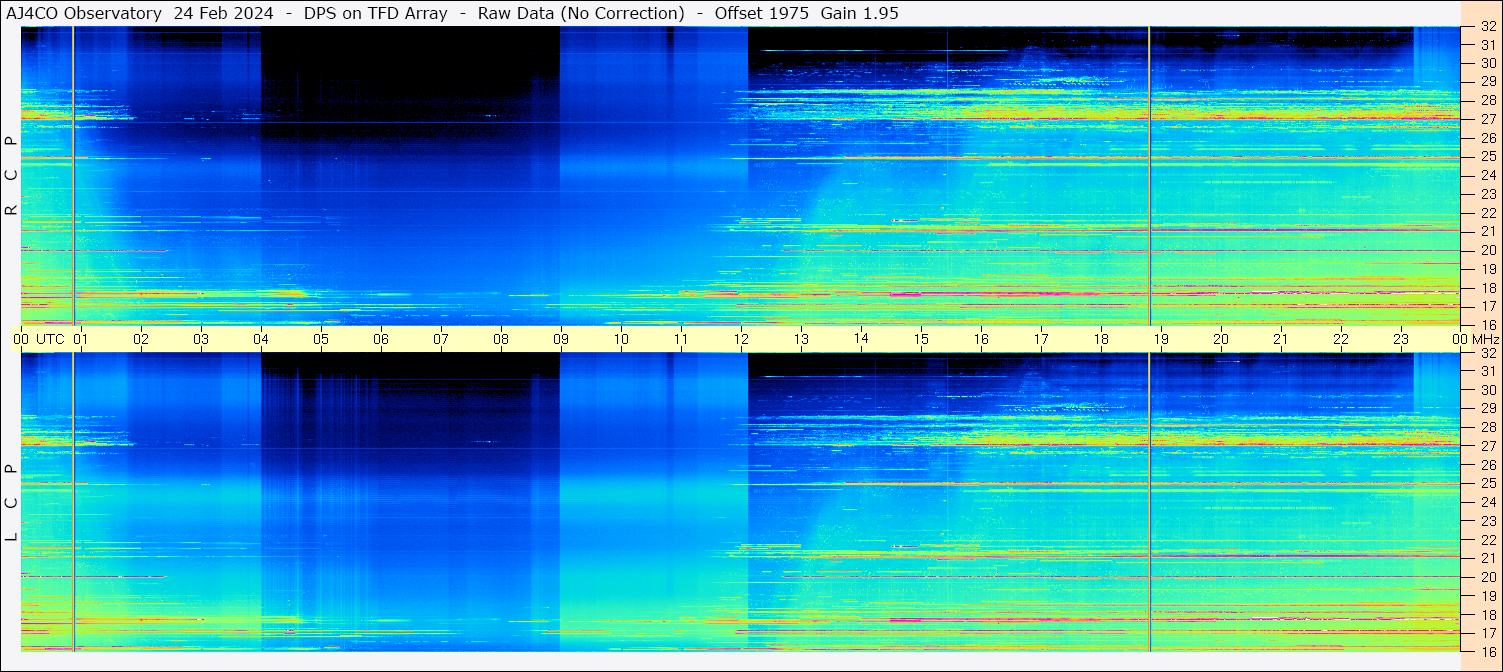Screen dimensions: 1503x672
Task: Click the 29 MHz tick label of LCP panel
Action: [1488, 409]
